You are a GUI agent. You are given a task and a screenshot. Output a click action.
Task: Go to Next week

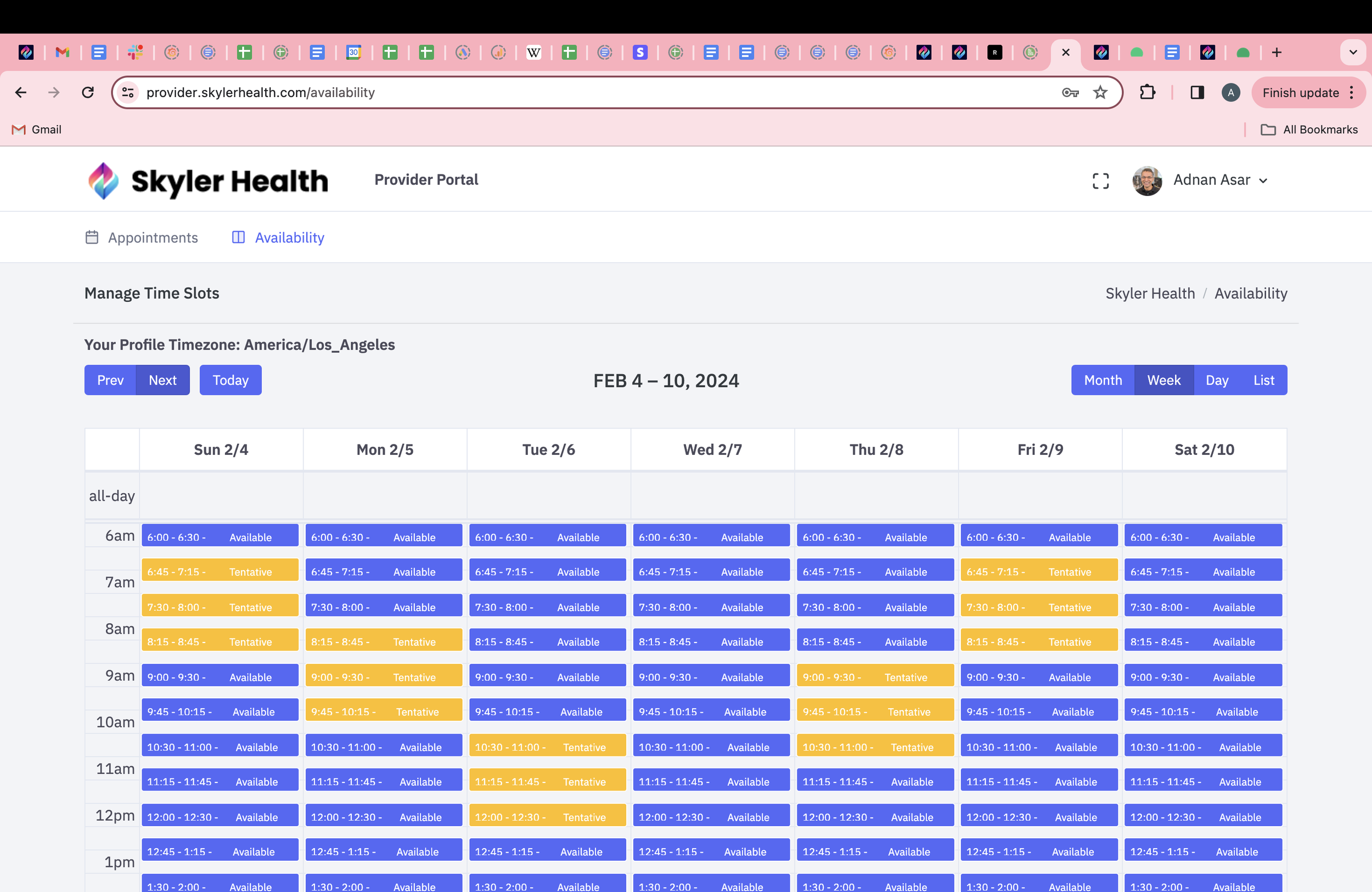(162, 380)
